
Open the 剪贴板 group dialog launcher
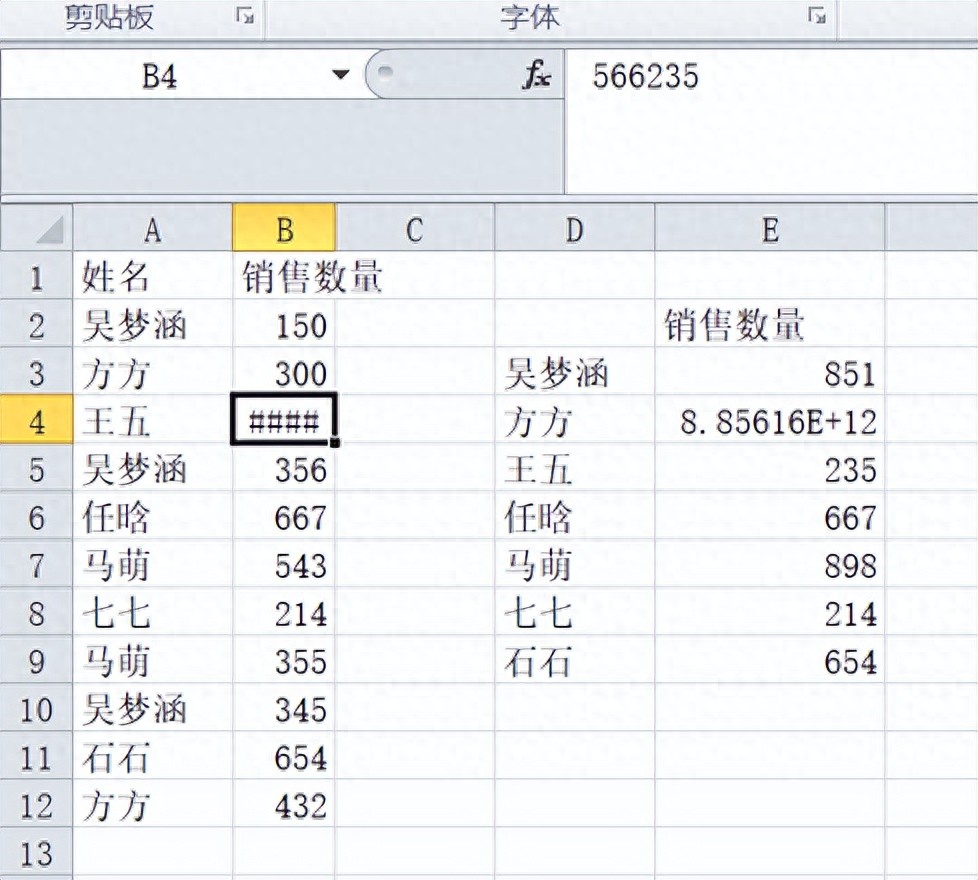click(244, 16)
